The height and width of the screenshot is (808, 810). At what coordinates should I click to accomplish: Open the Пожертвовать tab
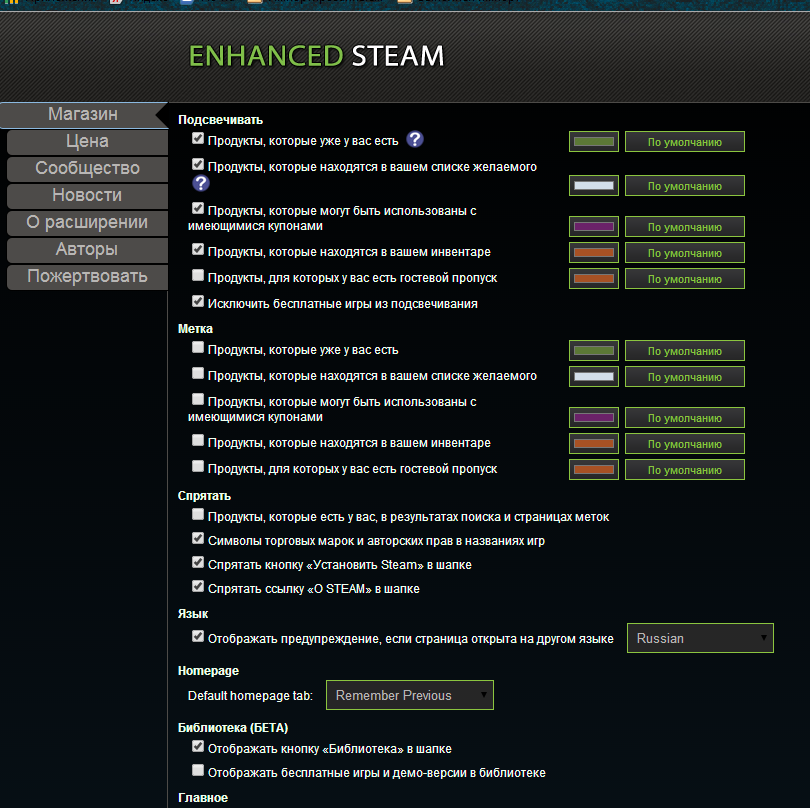pos(87,276)
